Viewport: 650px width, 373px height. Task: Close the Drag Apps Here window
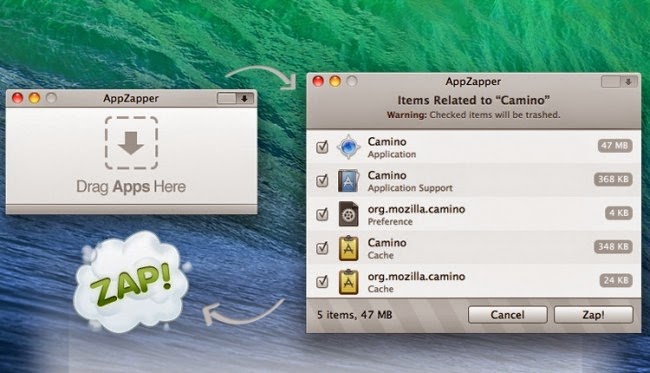(x=17, y=98)
